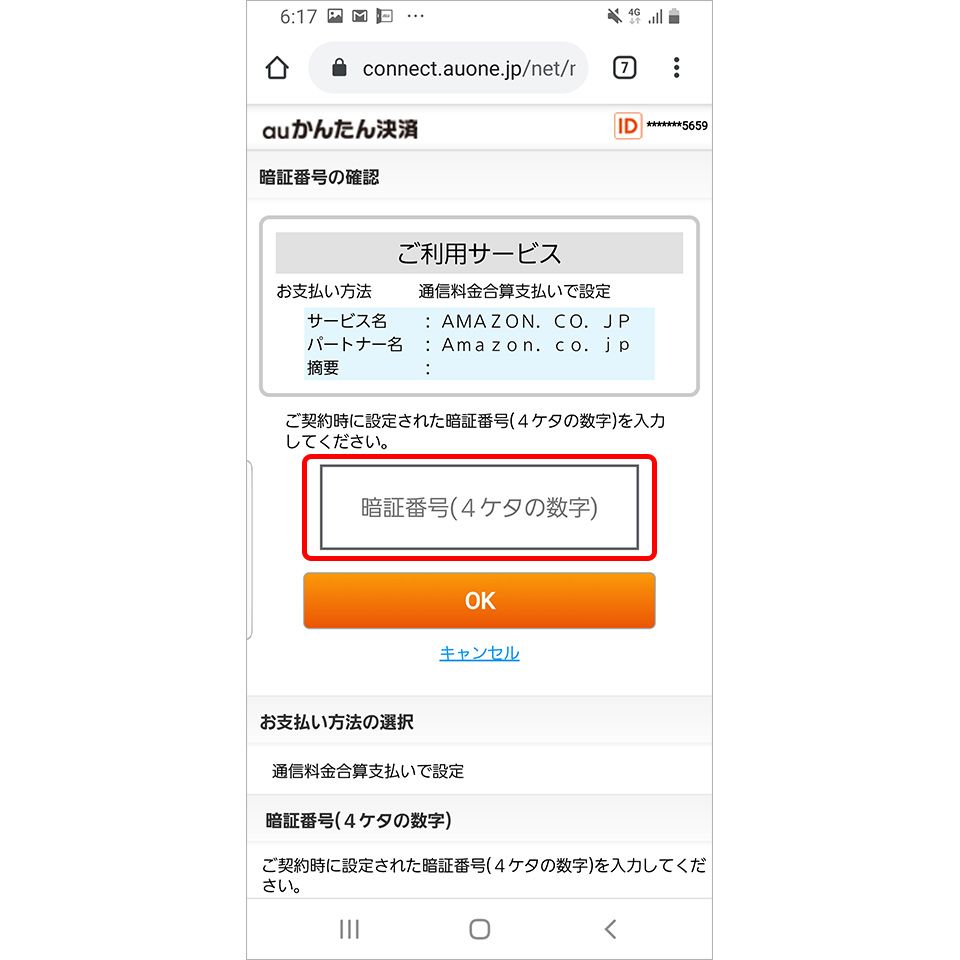Focus the 暗証番号(4ケタの数字) input field
The image size is (960, 960).
[x=479, y=507]
